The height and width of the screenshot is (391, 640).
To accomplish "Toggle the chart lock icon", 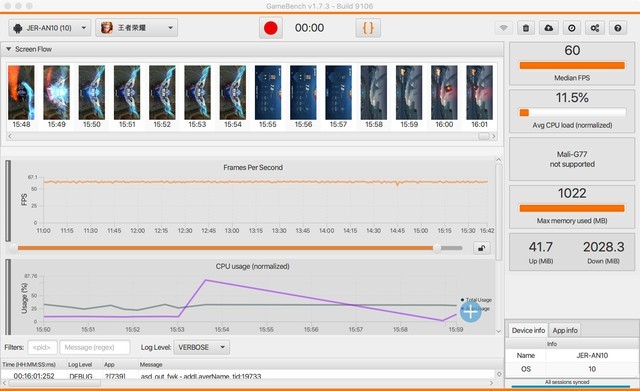I will click(482, 248).
